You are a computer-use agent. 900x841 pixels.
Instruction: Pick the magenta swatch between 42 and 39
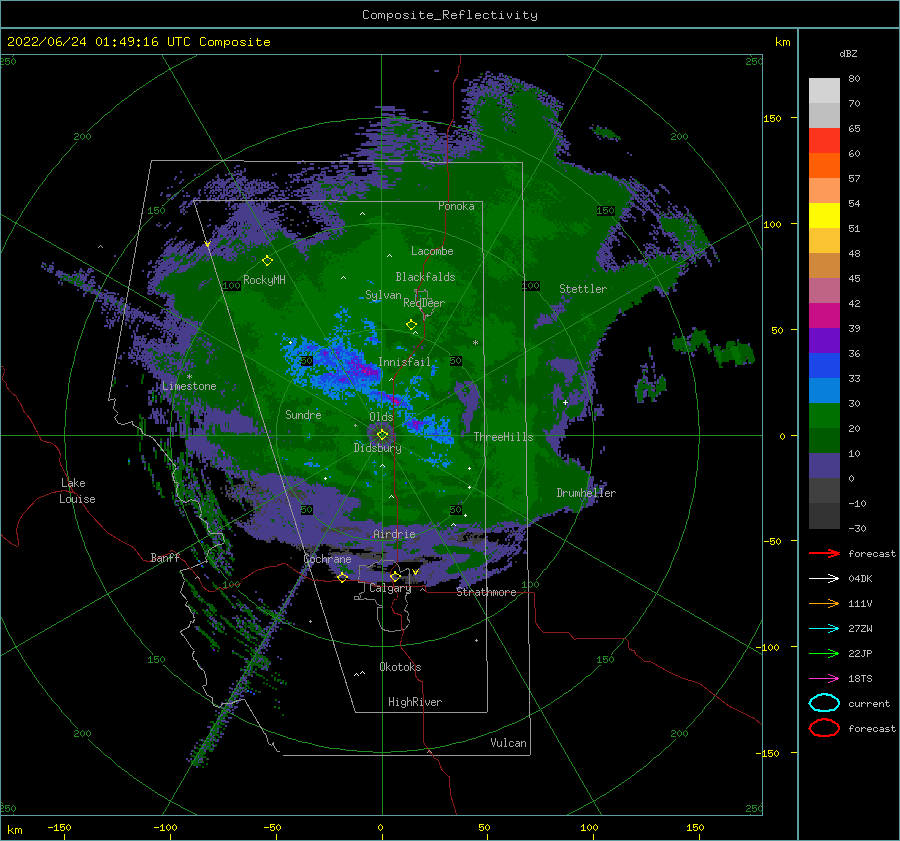pyautogui.click(x=824, y=315)
